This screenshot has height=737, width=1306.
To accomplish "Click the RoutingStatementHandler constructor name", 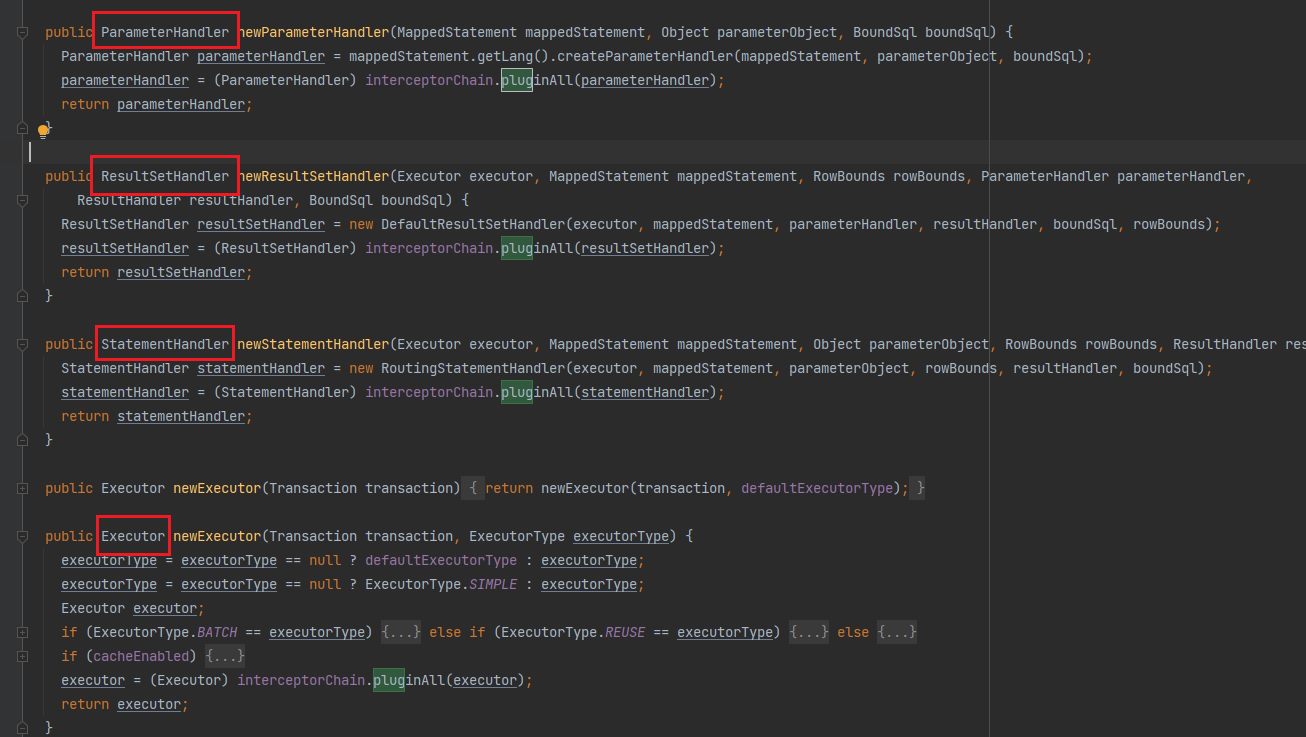I will (473, 368).
